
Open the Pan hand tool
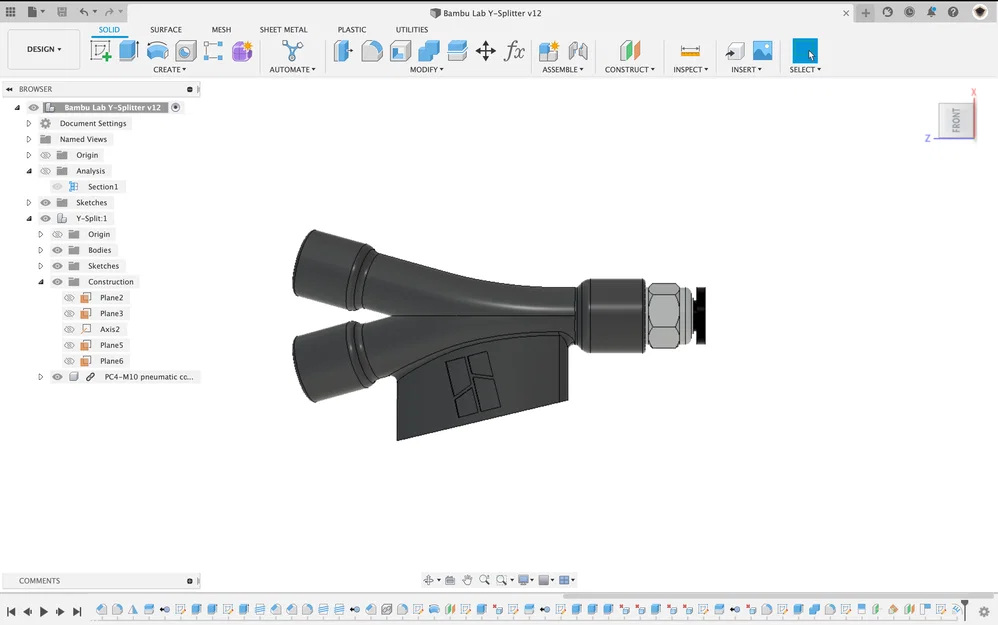click(x=467, y=580)
